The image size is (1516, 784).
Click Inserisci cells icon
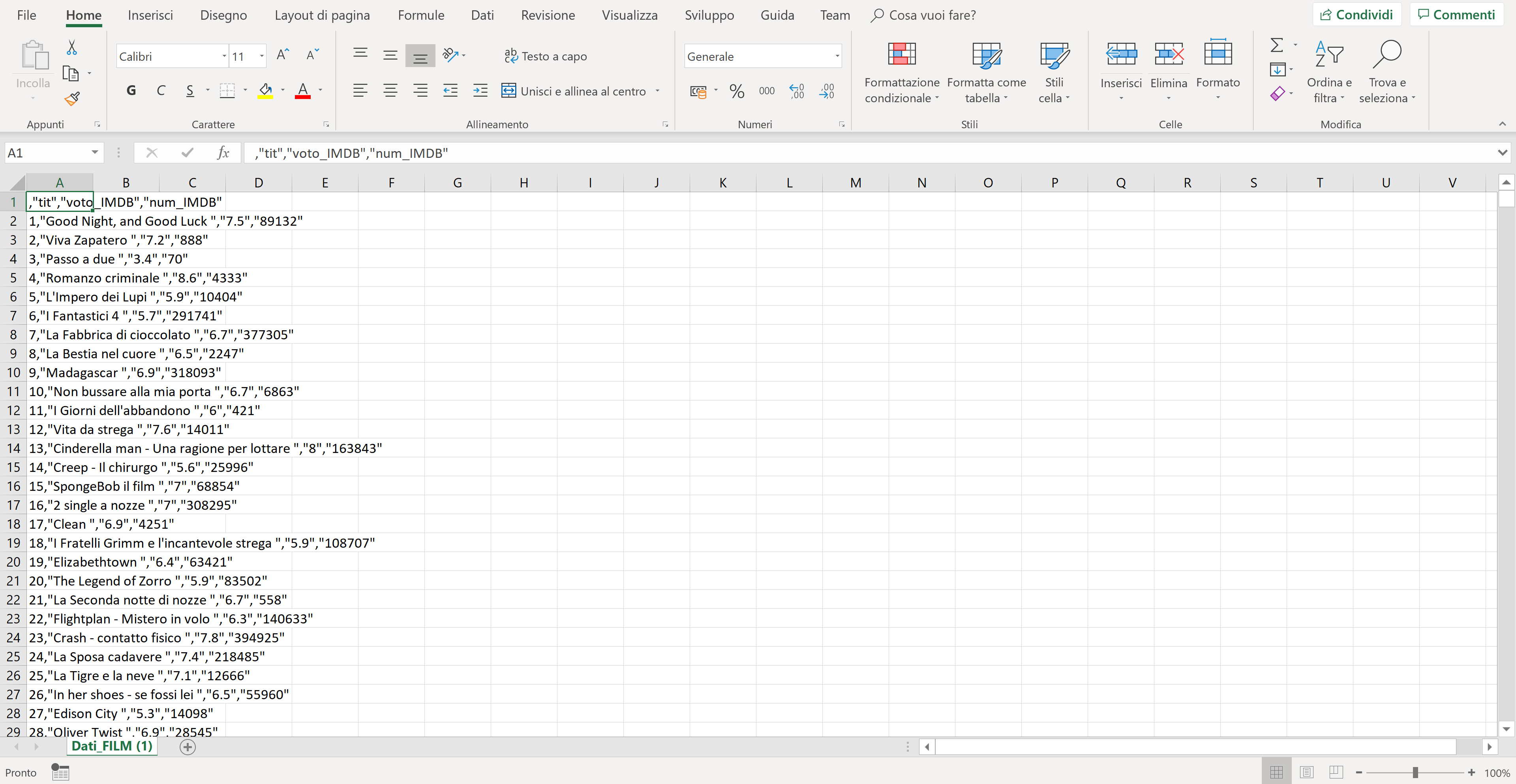point(1121,54)
